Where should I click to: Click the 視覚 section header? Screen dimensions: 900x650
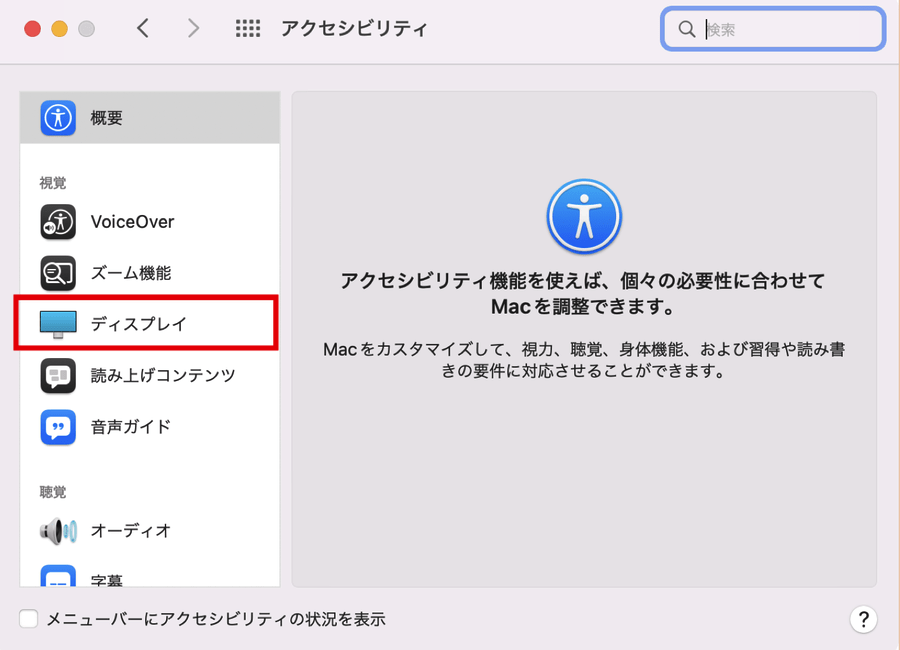[53, 183]
